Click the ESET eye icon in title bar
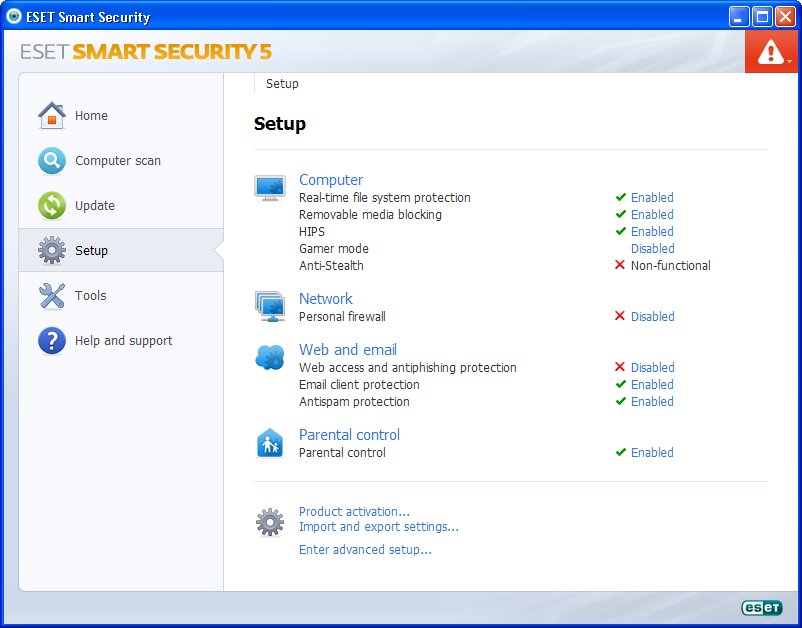This screenshot has height=628, width=802. coord(14,16)
